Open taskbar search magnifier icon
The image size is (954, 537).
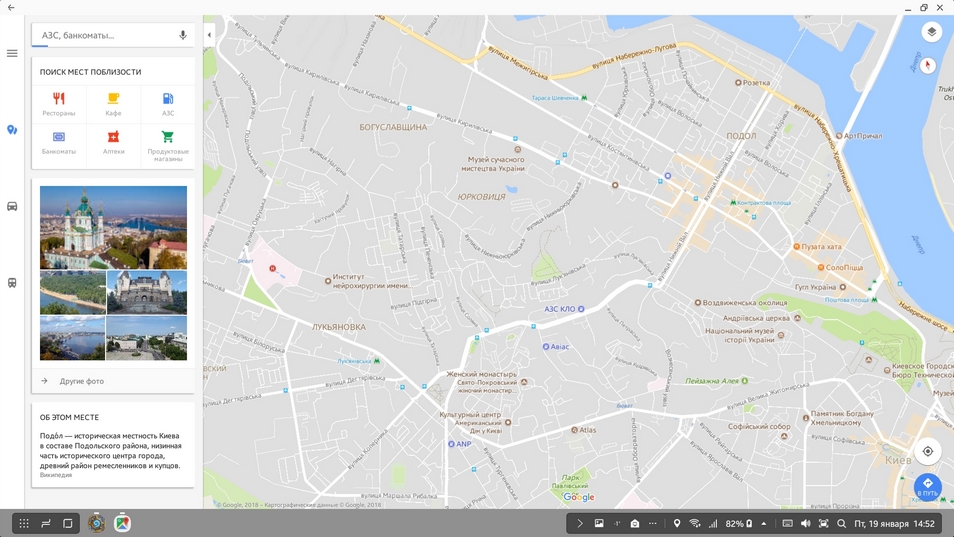841,524
